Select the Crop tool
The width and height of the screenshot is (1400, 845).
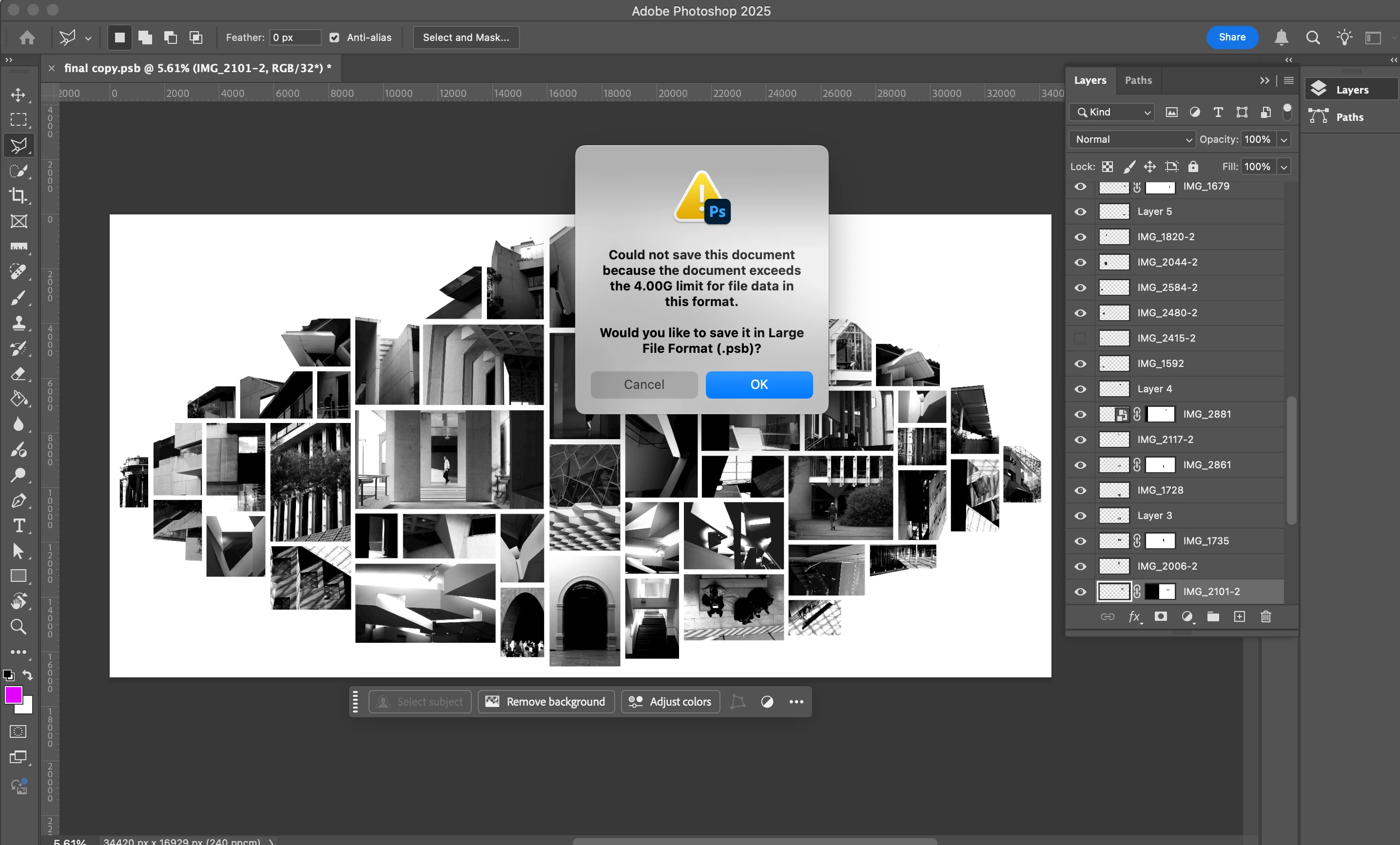18,195
